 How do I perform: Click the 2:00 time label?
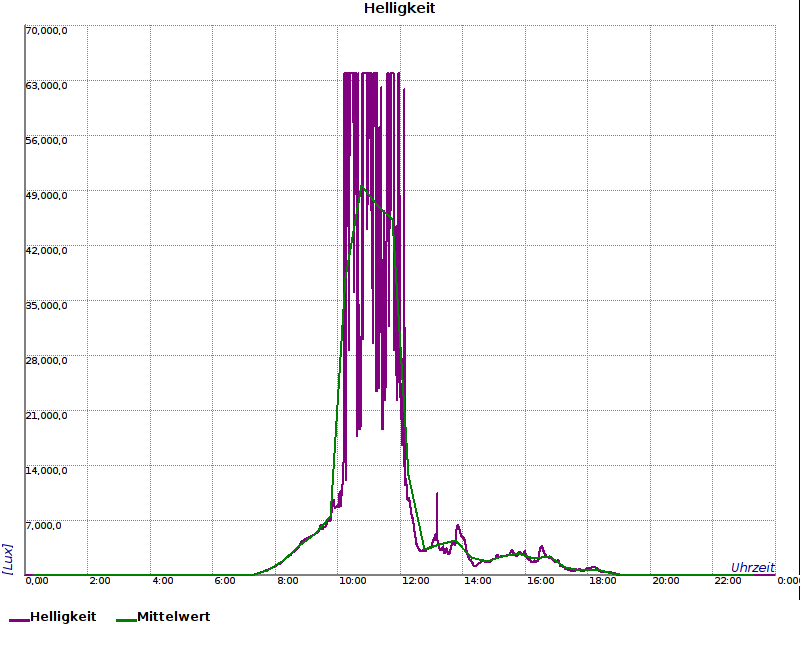[x=99, y=581]
